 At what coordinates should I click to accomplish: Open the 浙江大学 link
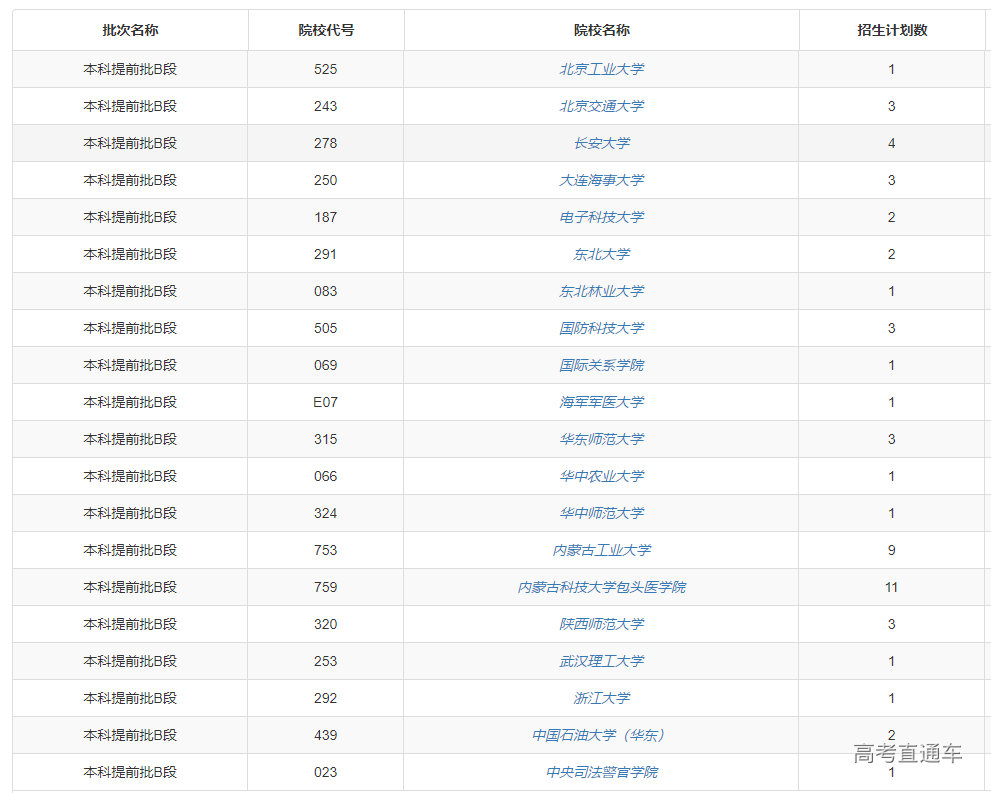tap(601, 698)
